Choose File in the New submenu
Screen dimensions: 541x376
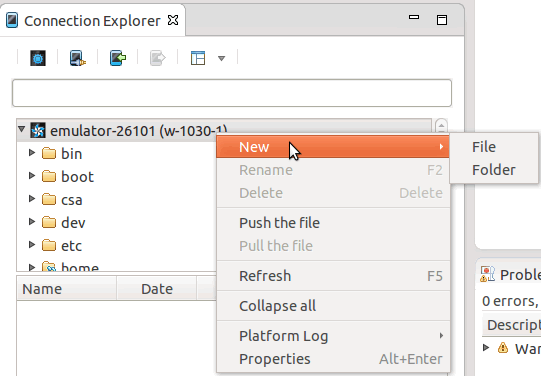click(494, 147)
